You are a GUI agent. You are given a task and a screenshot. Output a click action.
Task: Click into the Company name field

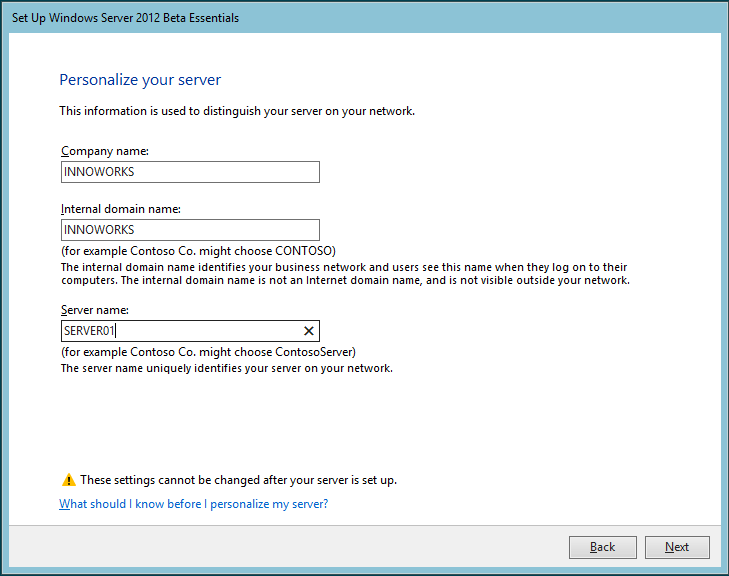190,172
